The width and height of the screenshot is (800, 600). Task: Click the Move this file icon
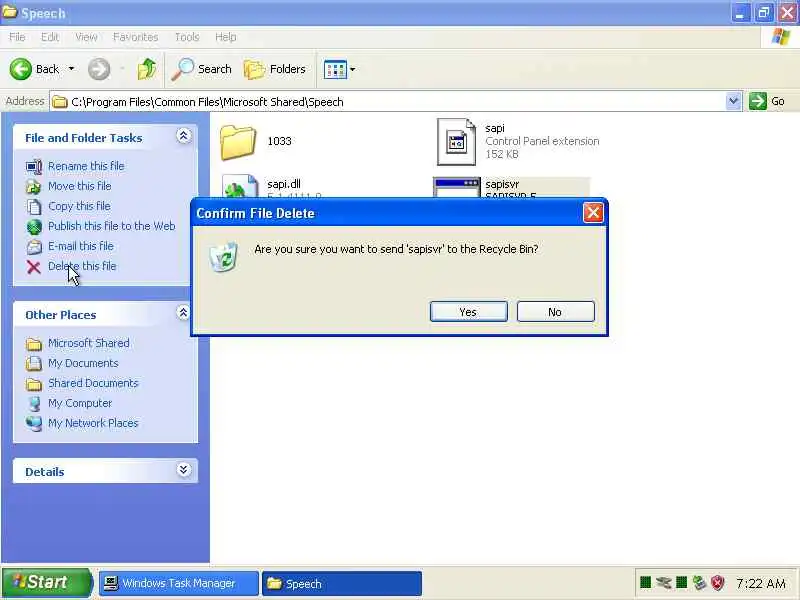point(34,187)
